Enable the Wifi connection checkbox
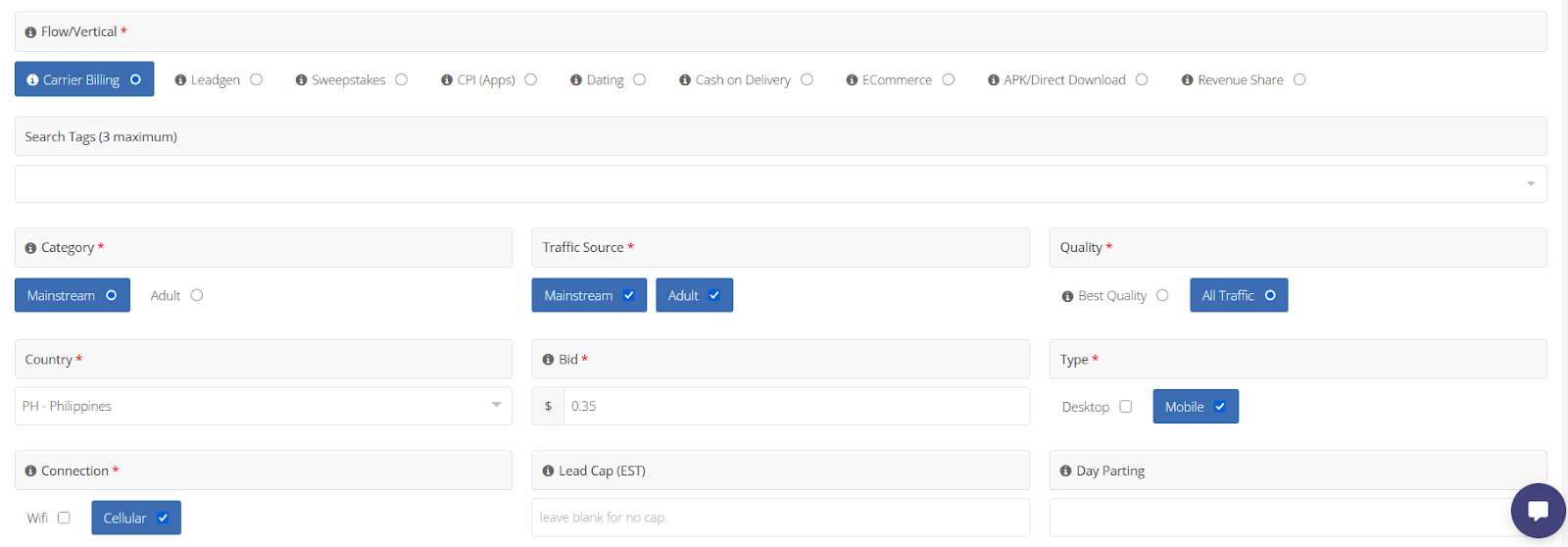This screenshot has height=547, width=1568. point(64,518)
